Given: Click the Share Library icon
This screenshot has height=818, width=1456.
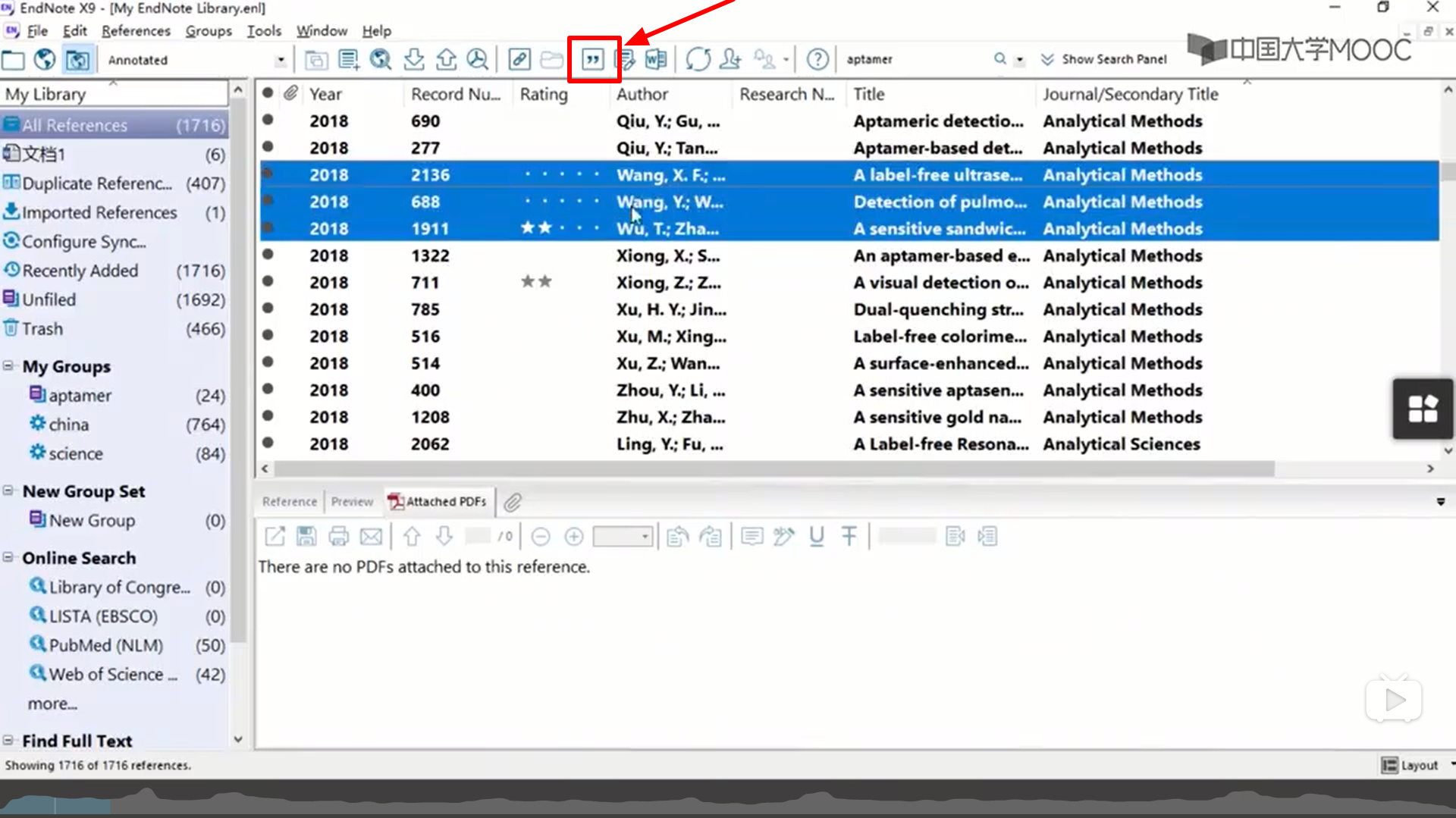Looking at the screenshot, I should pyautogui.click(x=730, y=59).
